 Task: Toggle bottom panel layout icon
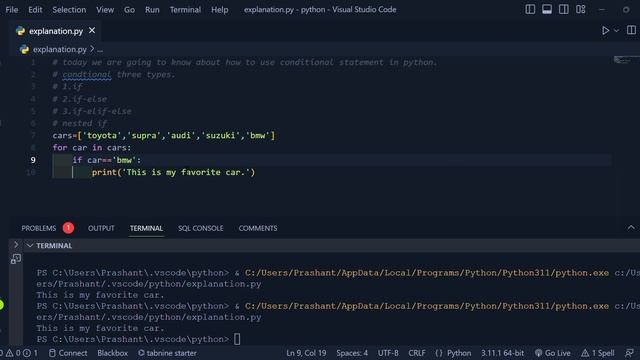pos(547,9)
